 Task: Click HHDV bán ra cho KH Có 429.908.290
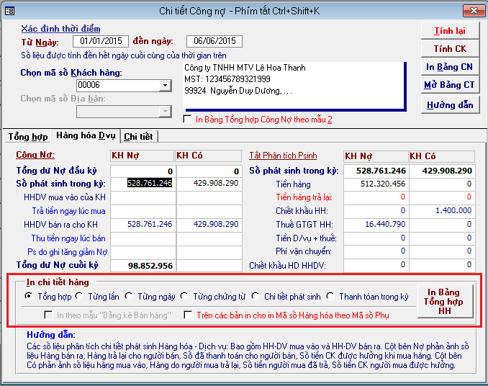(x=209, y=224)
